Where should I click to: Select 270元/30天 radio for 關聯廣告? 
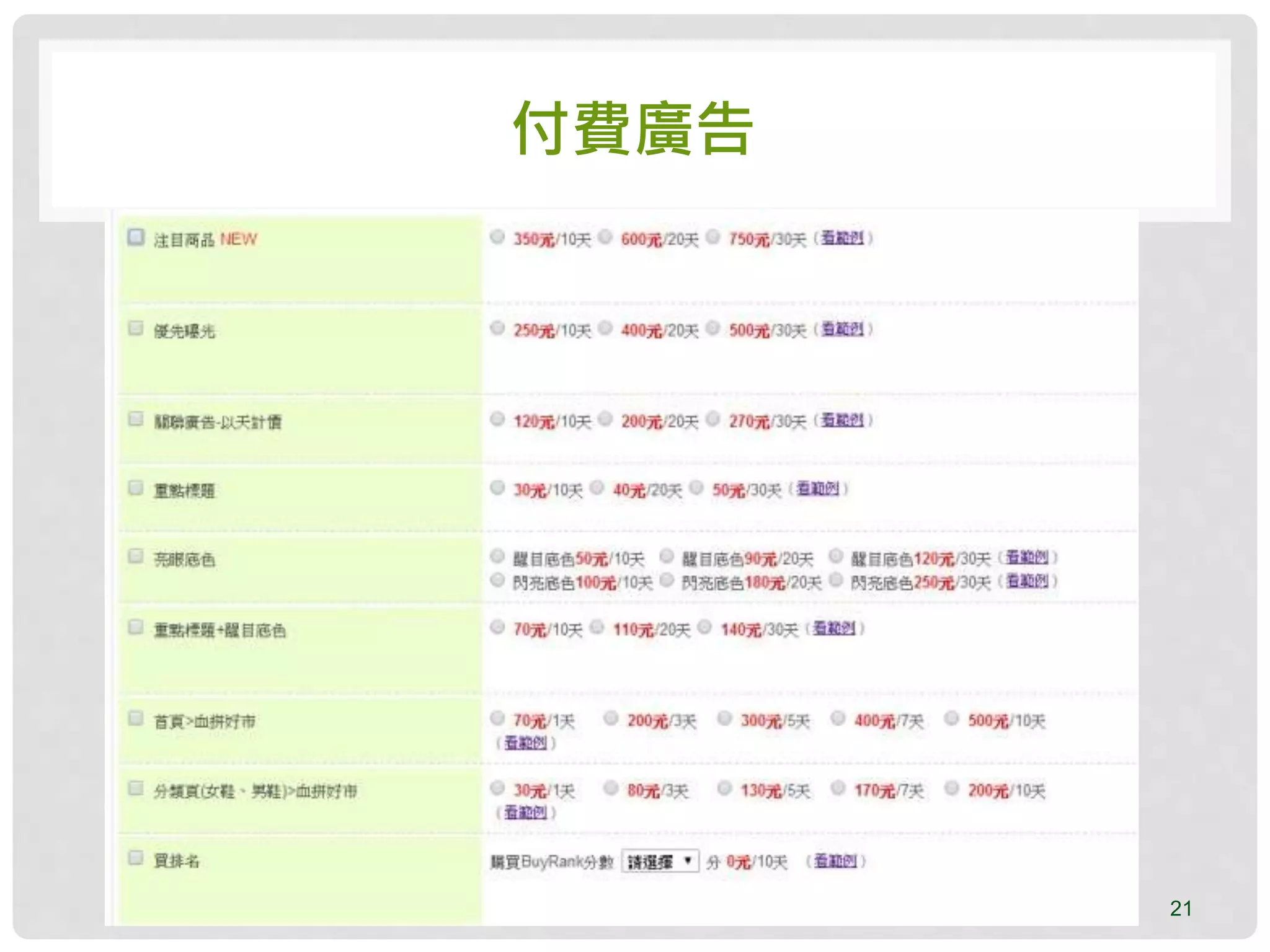(x=713, y=420)
